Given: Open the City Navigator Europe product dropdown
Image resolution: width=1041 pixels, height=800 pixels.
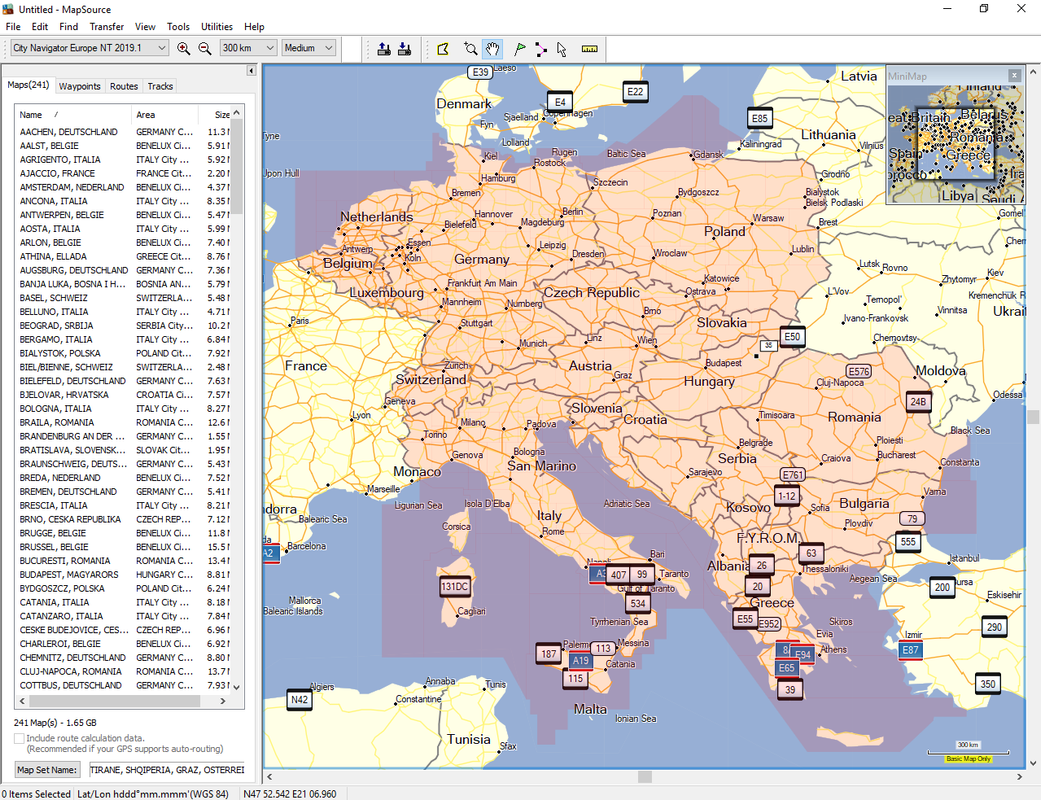Looking at the screenshot, I should (88, 48).
